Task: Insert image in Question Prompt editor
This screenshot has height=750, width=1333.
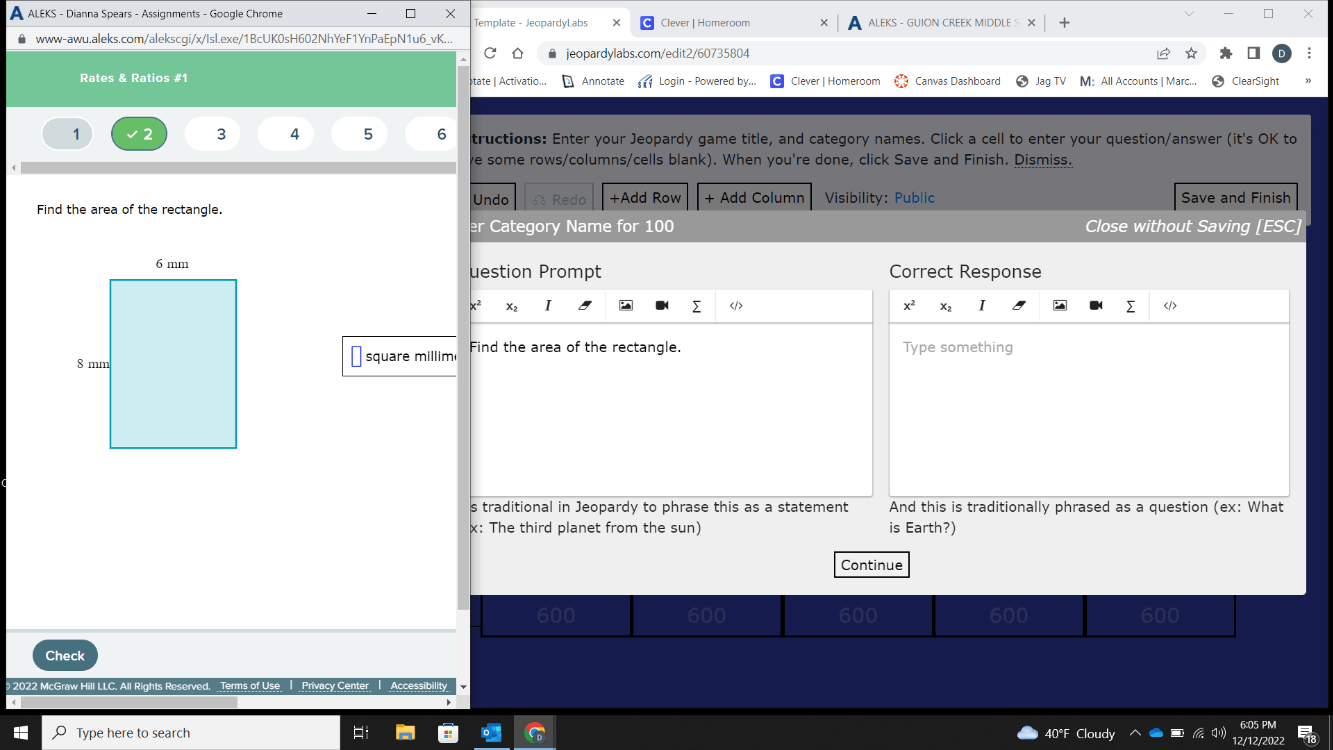Action: [x=625, y=306]
